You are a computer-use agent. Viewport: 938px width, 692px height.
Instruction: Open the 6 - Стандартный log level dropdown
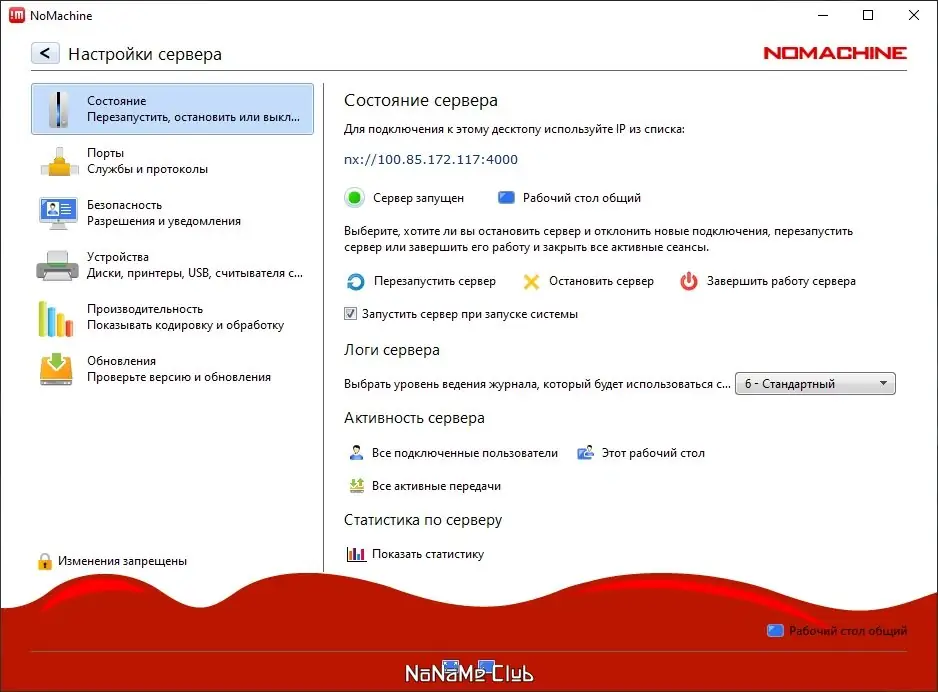815,383
